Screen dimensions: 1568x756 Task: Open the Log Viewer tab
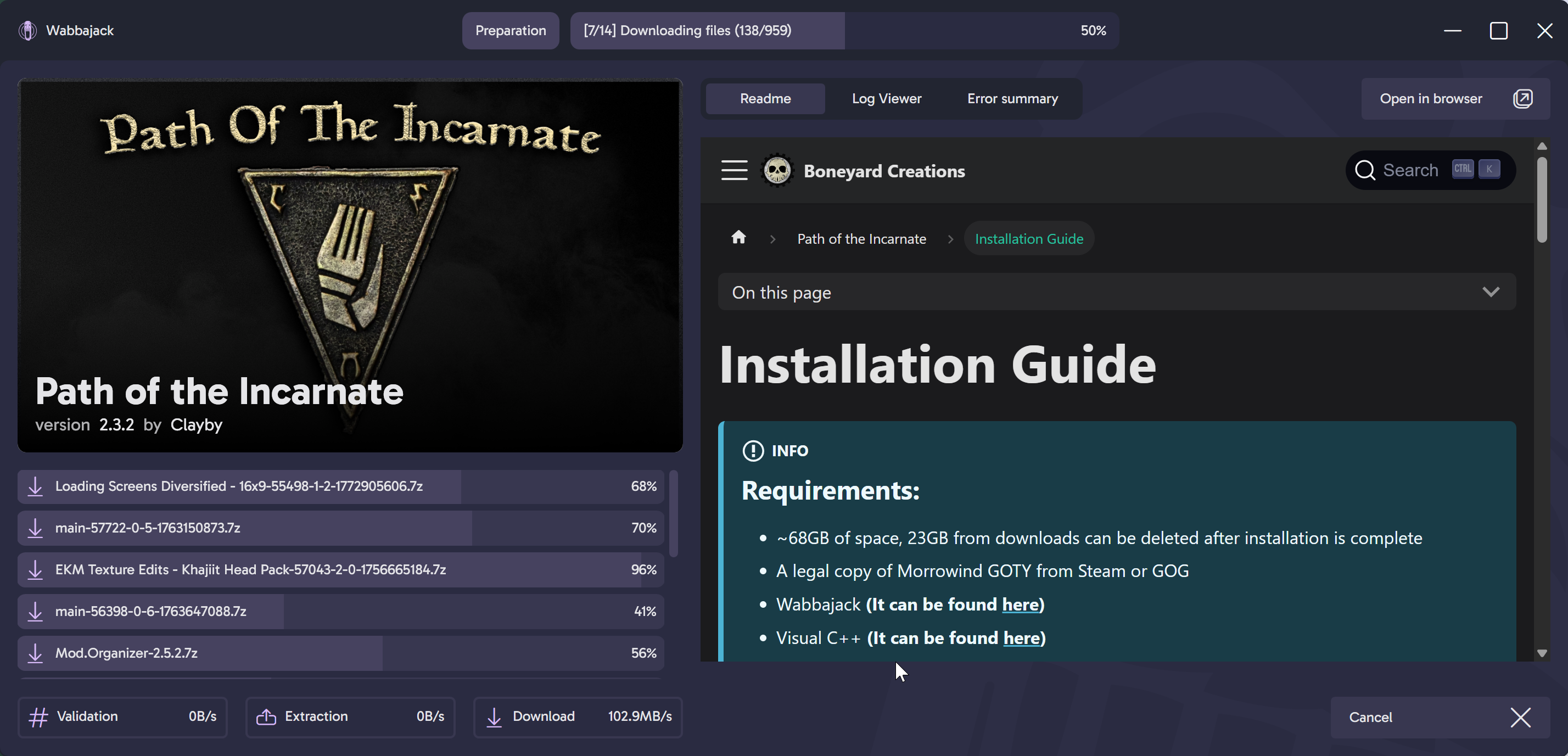coord(886,99)
